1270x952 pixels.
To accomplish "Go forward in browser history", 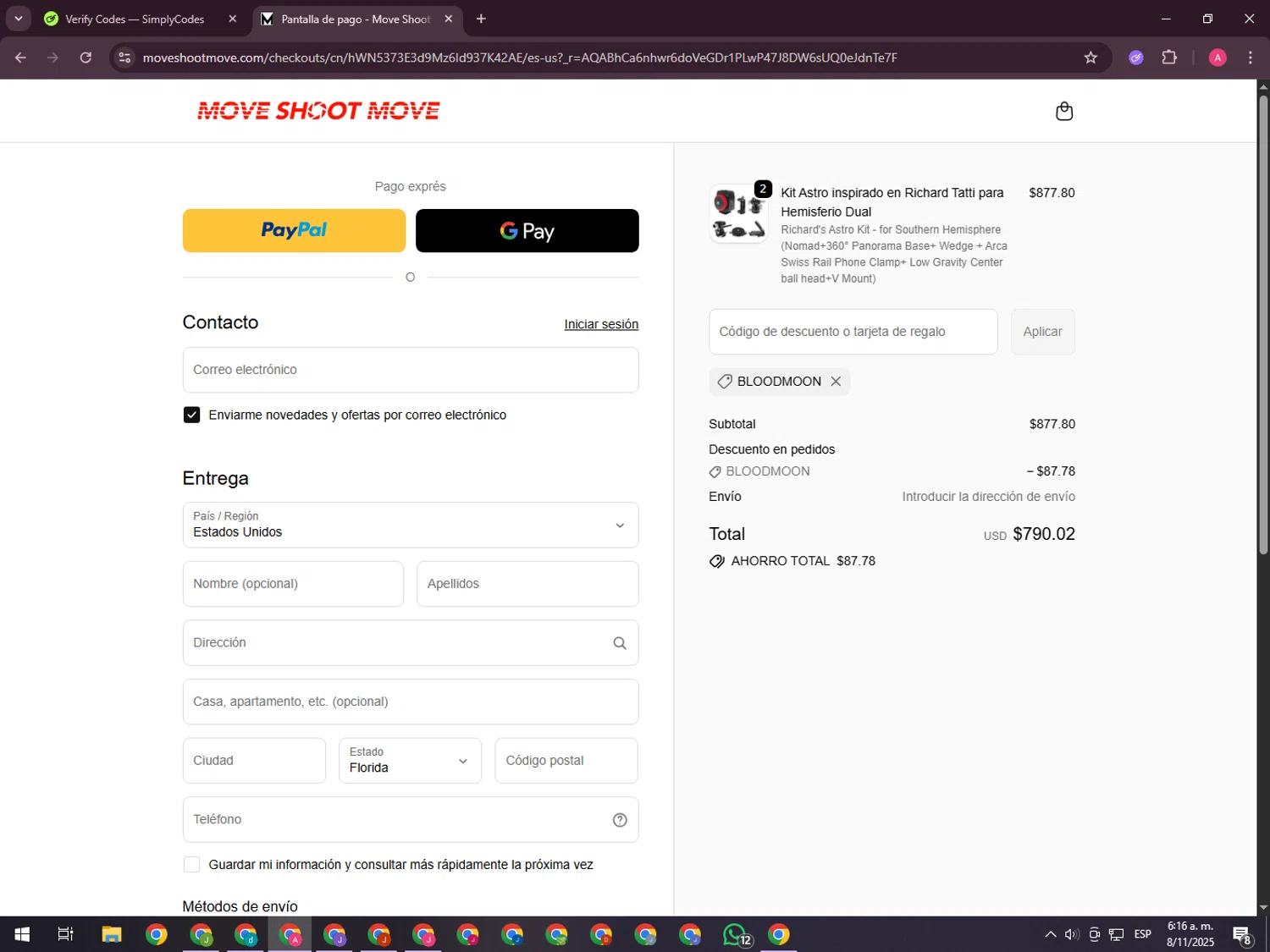I will 53,58.
